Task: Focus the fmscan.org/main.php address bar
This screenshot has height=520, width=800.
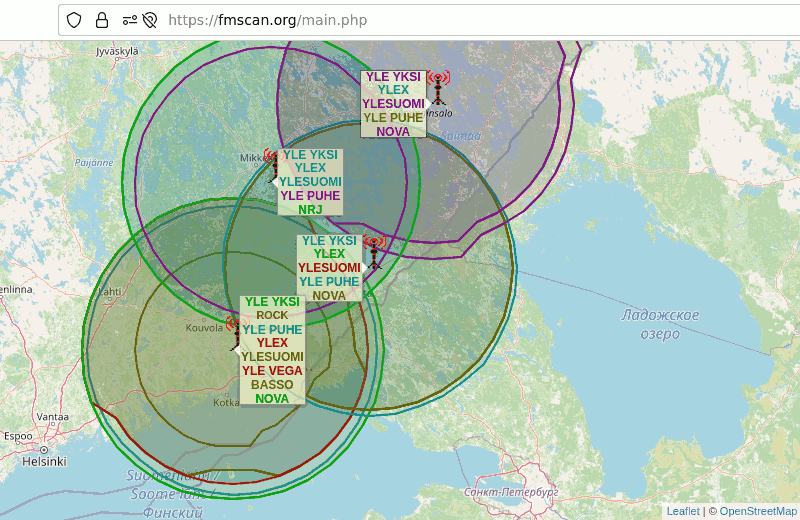Action: 429,20
